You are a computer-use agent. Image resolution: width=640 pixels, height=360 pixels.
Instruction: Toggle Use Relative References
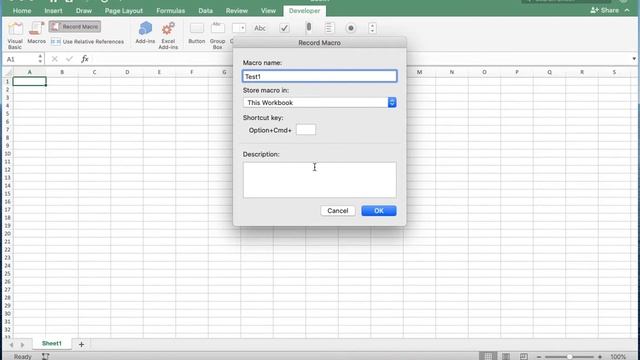87,42
